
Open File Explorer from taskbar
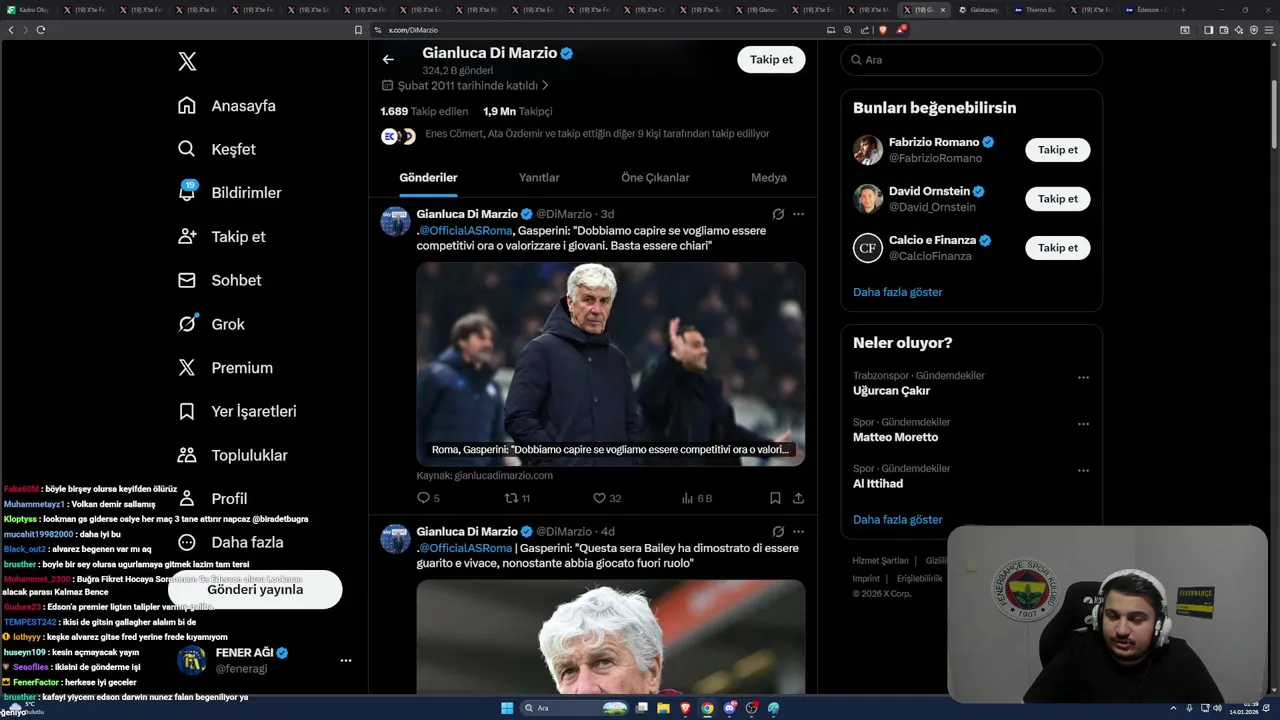pos(663,708)
